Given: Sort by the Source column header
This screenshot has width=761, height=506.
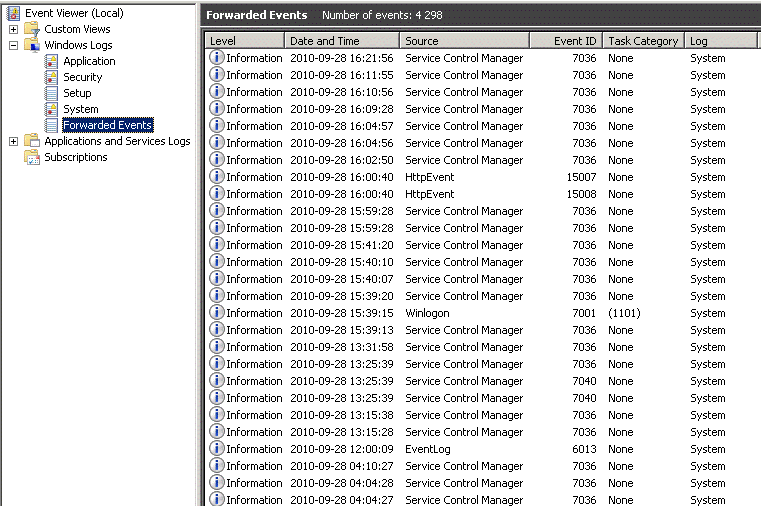Looking at the screenshot, I should tap(464, 41).
